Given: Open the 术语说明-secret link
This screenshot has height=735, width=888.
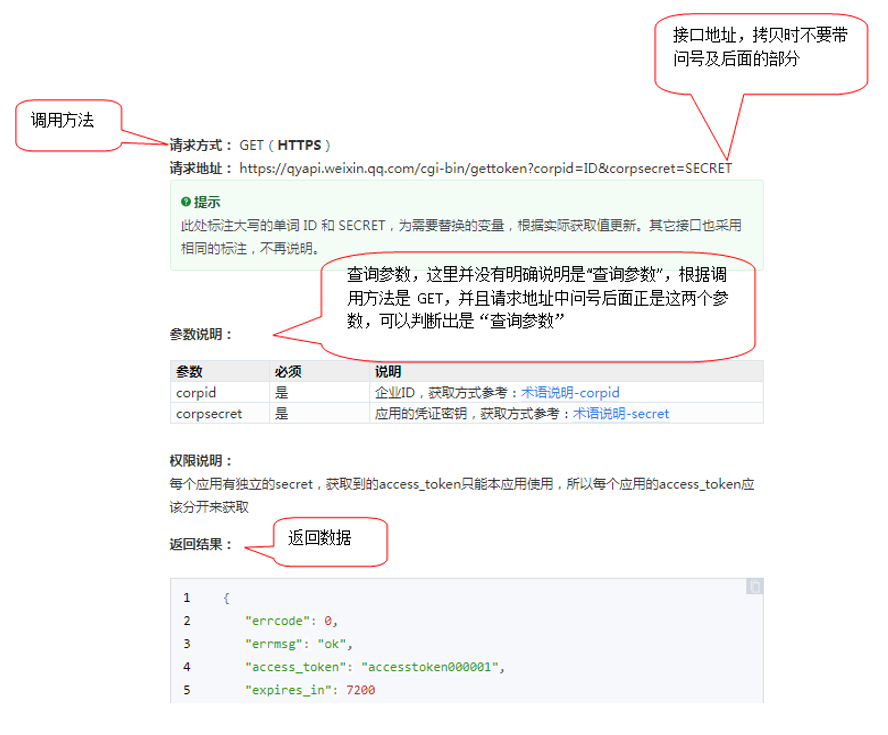Looking at the screenshot, I should pos(620,413).
